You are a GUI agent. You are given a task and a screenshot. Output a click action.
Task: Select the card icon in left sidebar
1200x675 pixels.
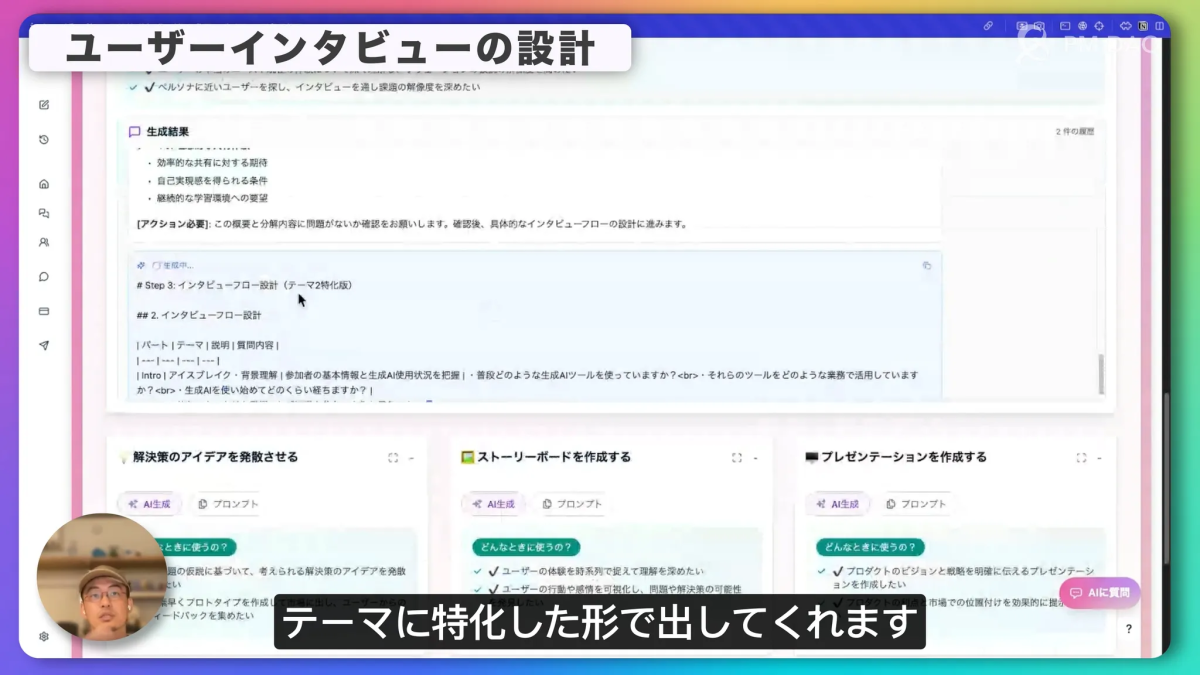click(x=44, y=311)
